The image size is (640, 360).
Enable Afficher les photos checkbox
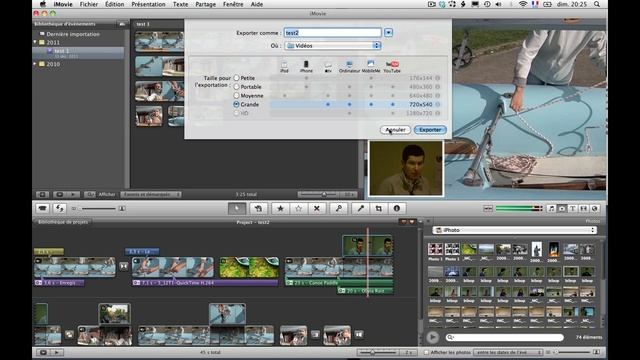[x=427, y=352]
